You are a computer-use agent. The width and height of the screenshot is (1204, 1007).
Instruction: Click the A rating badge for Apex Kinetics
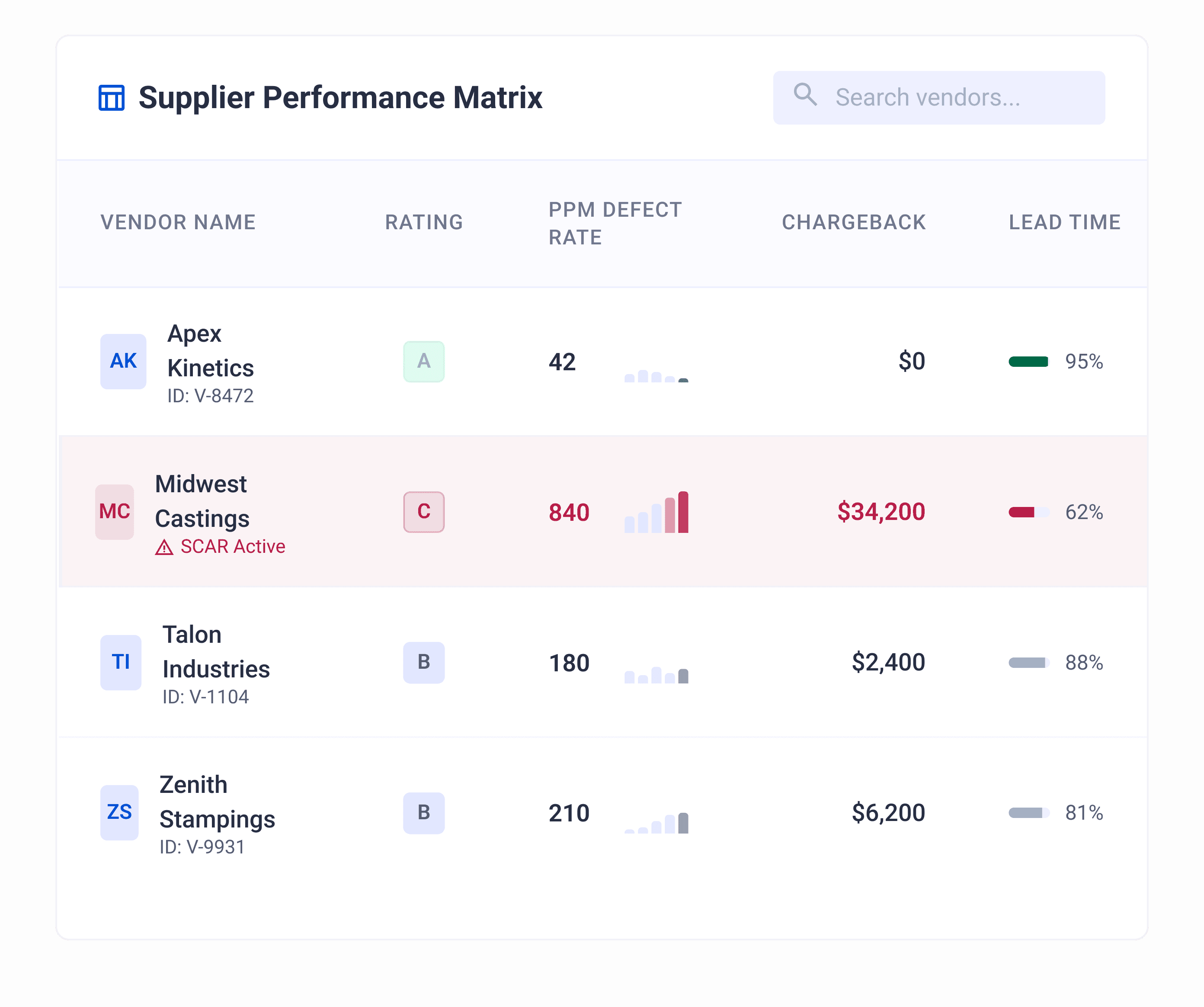click(424, 361)
